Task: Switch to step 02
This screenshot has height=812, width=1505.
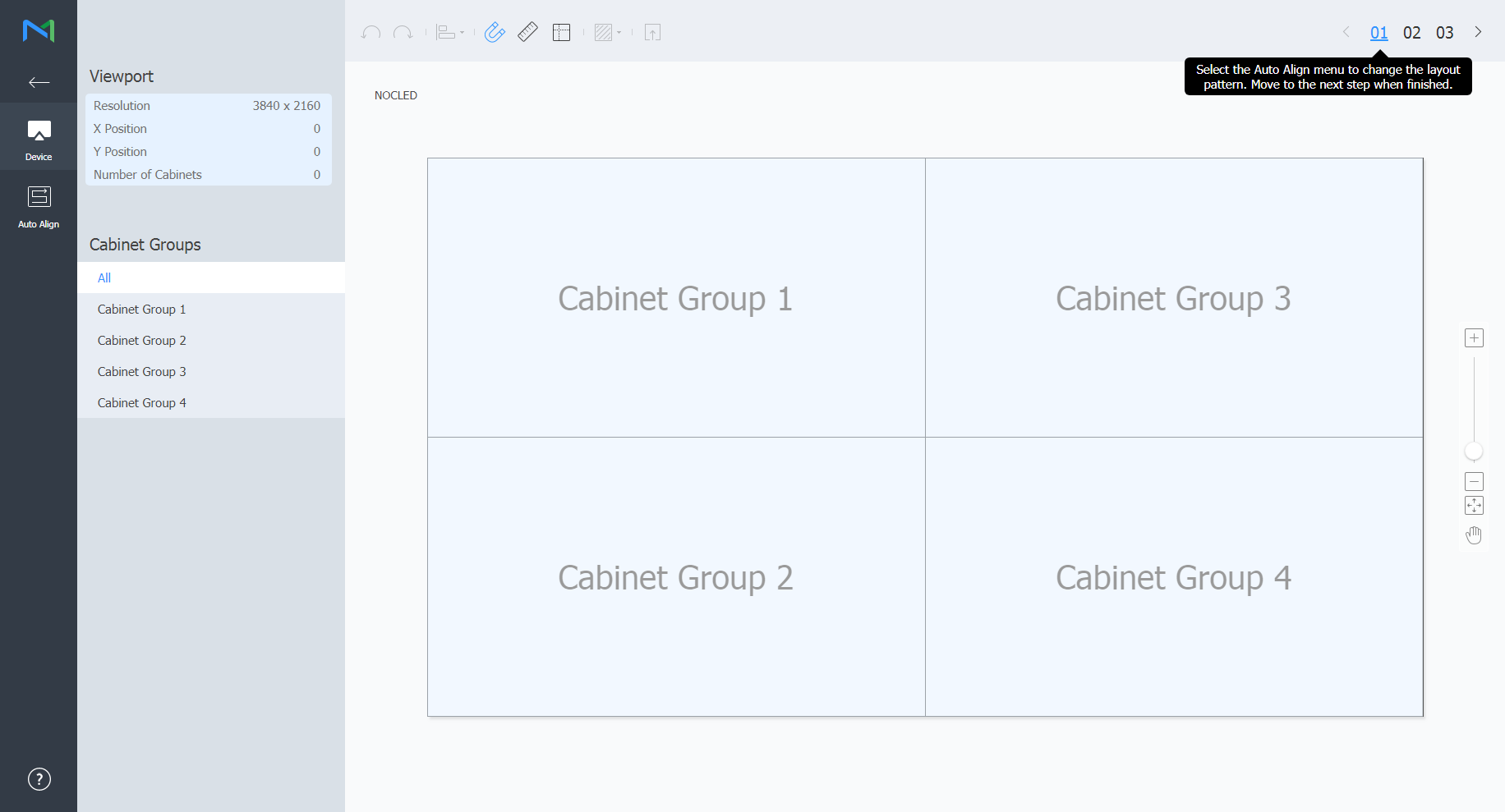Action: (1411, 33)
